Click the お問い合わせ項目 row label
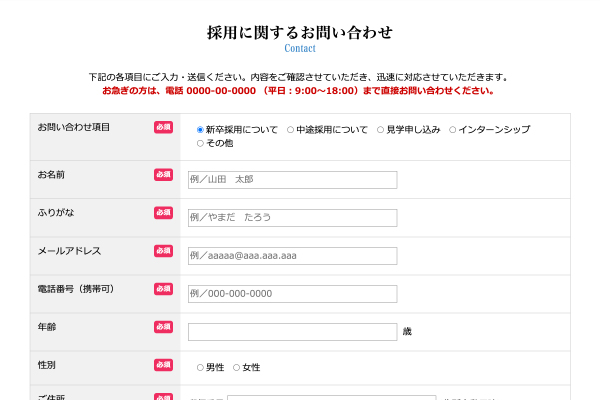Screen dimensions: 600x400 73,127
